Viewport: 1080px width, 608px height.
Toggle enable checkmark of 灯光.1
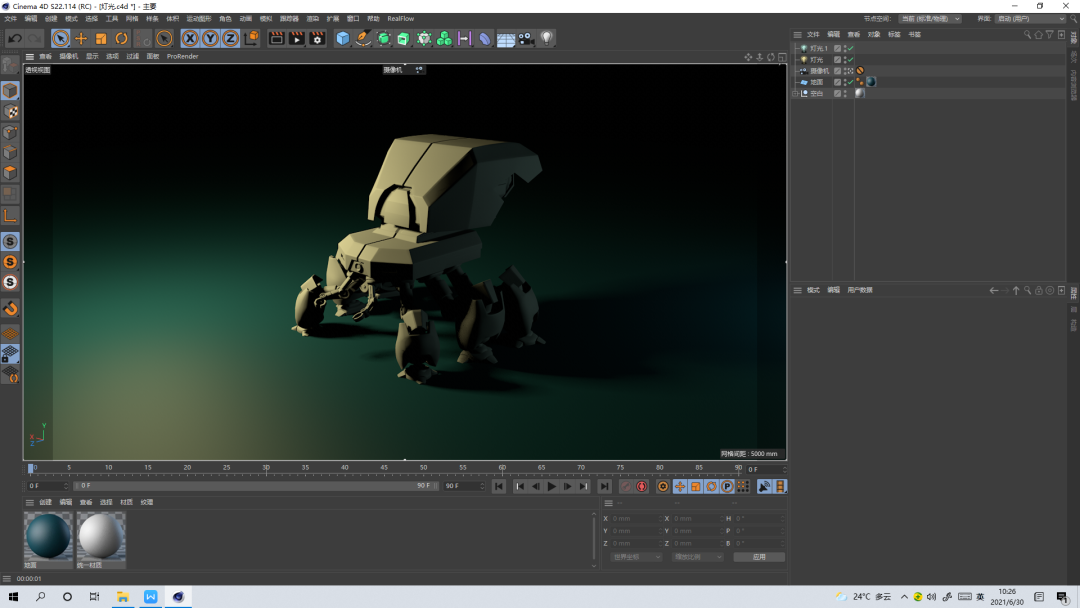point(851,49)
